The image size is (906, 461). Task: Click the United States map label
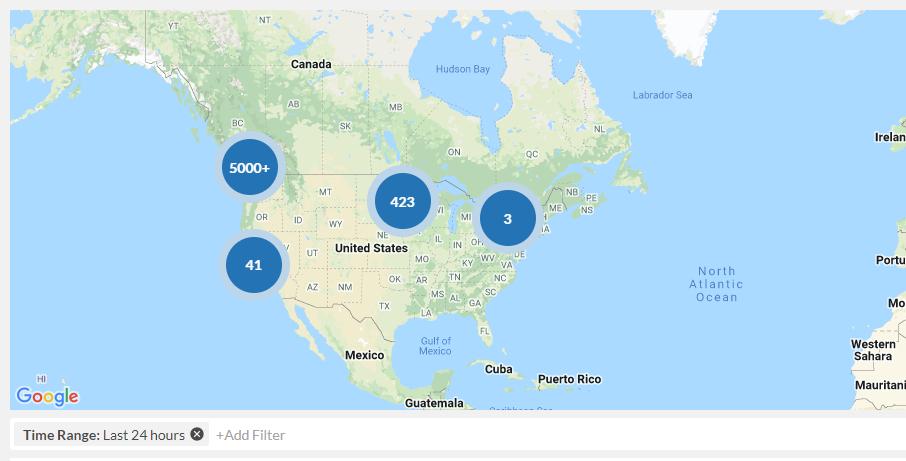(x=371, y=248)
